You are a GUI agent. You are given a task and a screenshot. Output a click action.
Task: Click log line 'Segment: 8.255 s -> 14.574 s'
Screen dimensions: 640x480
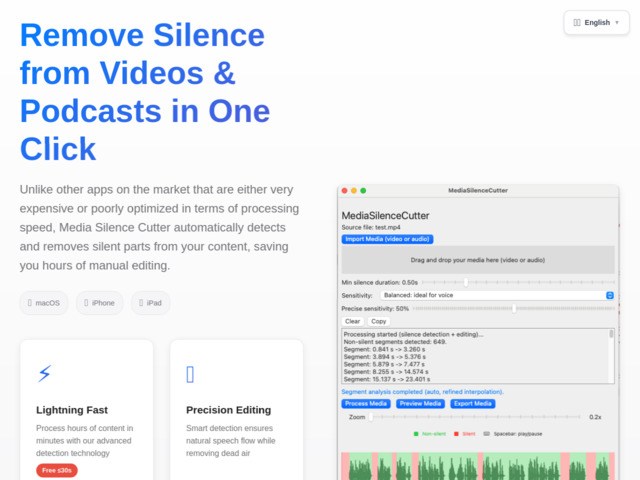[x=386, y=372]
